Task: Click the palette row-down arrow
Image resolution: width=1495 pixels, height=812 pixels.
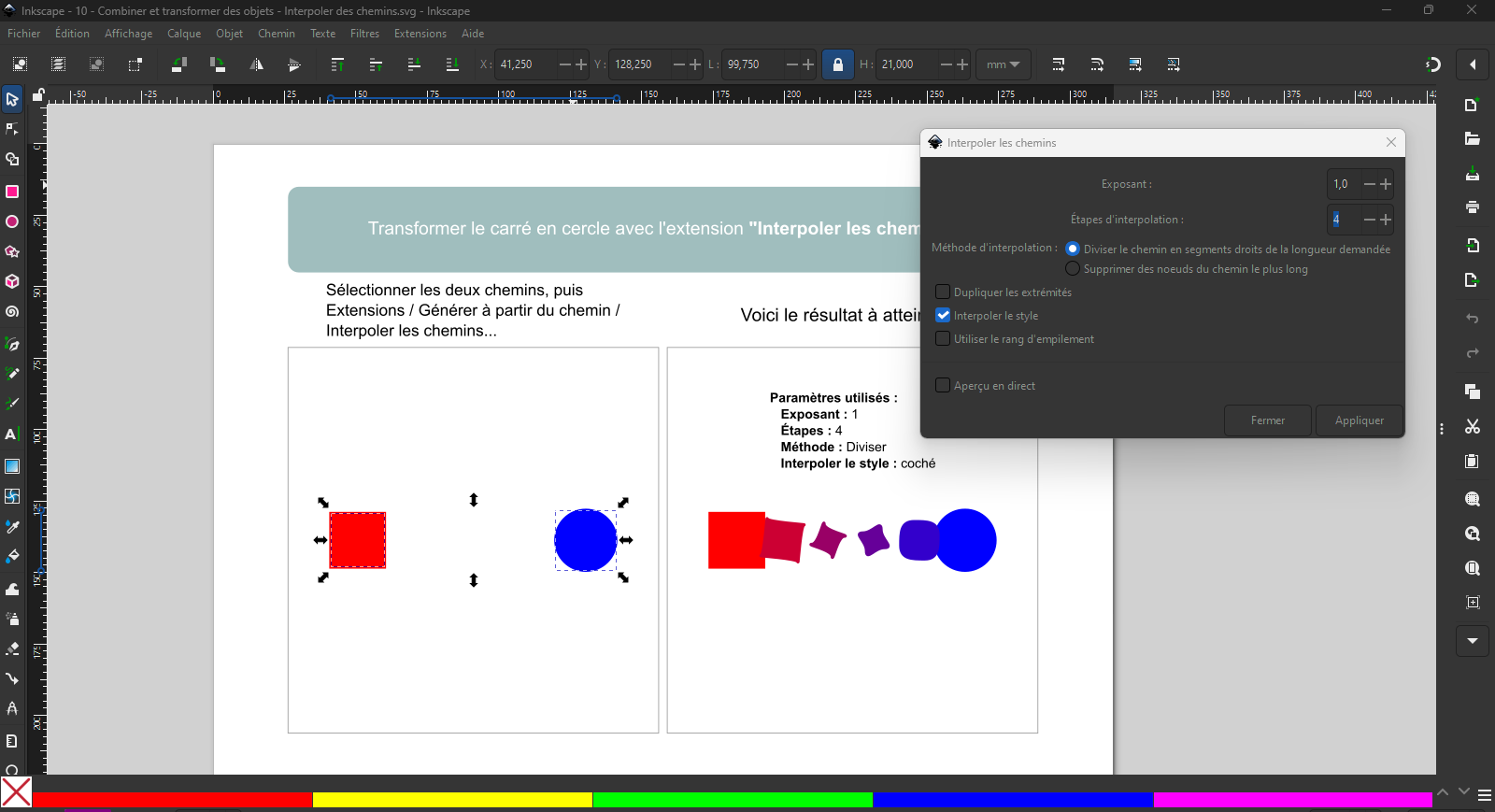Action: tap(1463, 792)
